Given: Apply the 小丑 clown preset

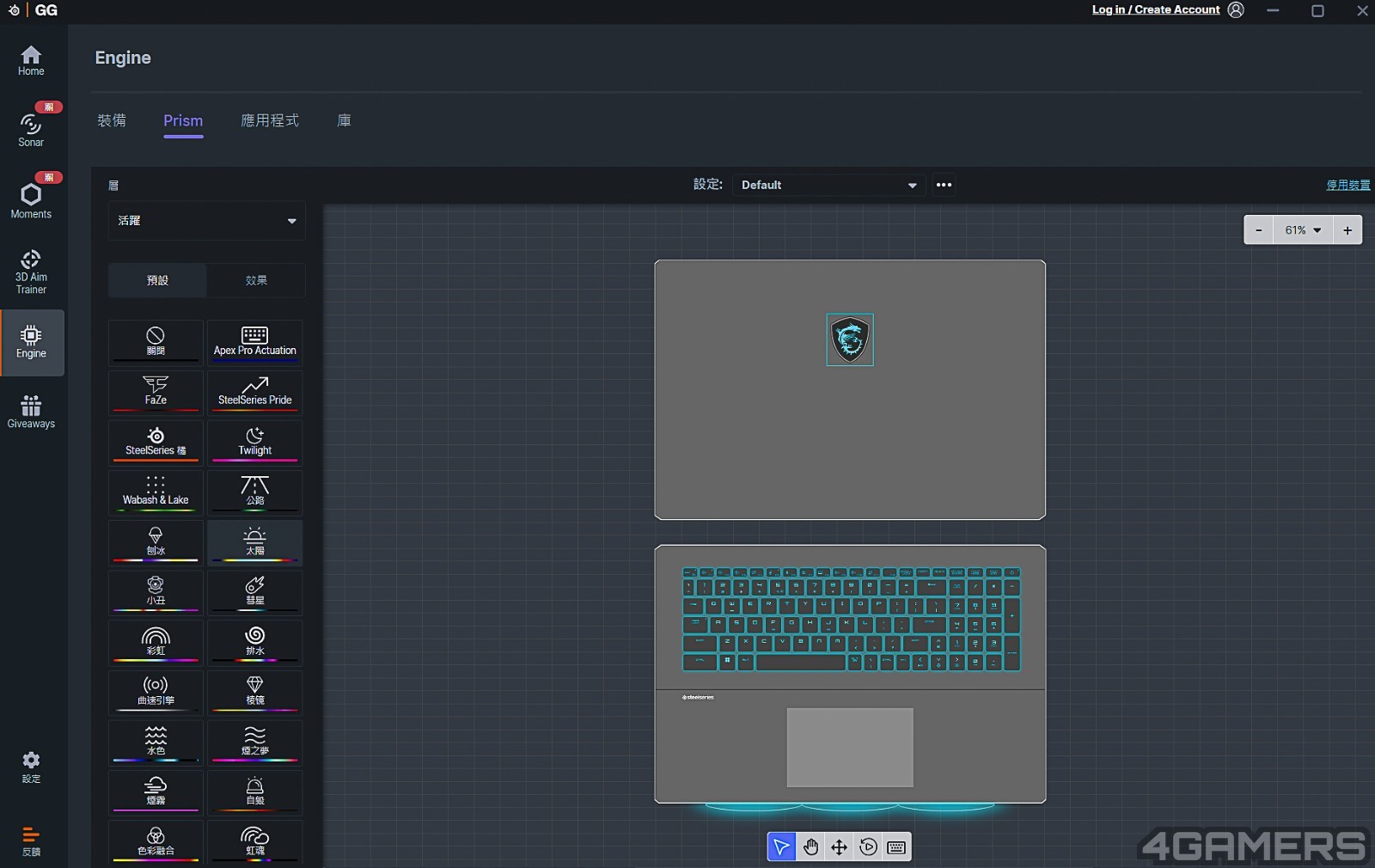Looking at the screenshot, I should pyautogui.click(x=156, y=592).
